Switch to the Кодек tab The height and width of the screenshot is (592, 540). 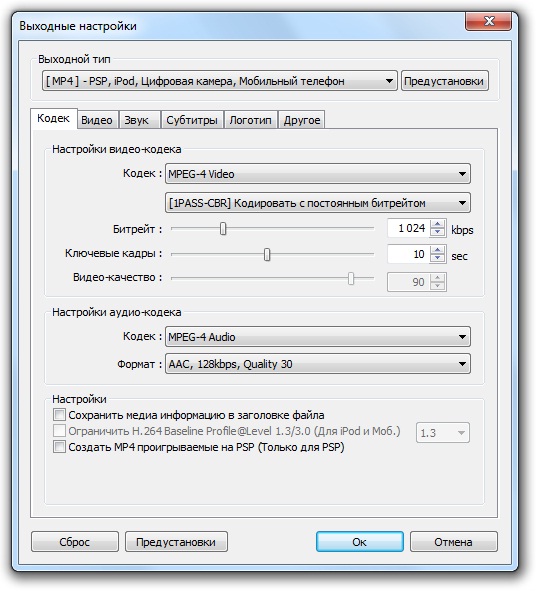tap(54, 119)
